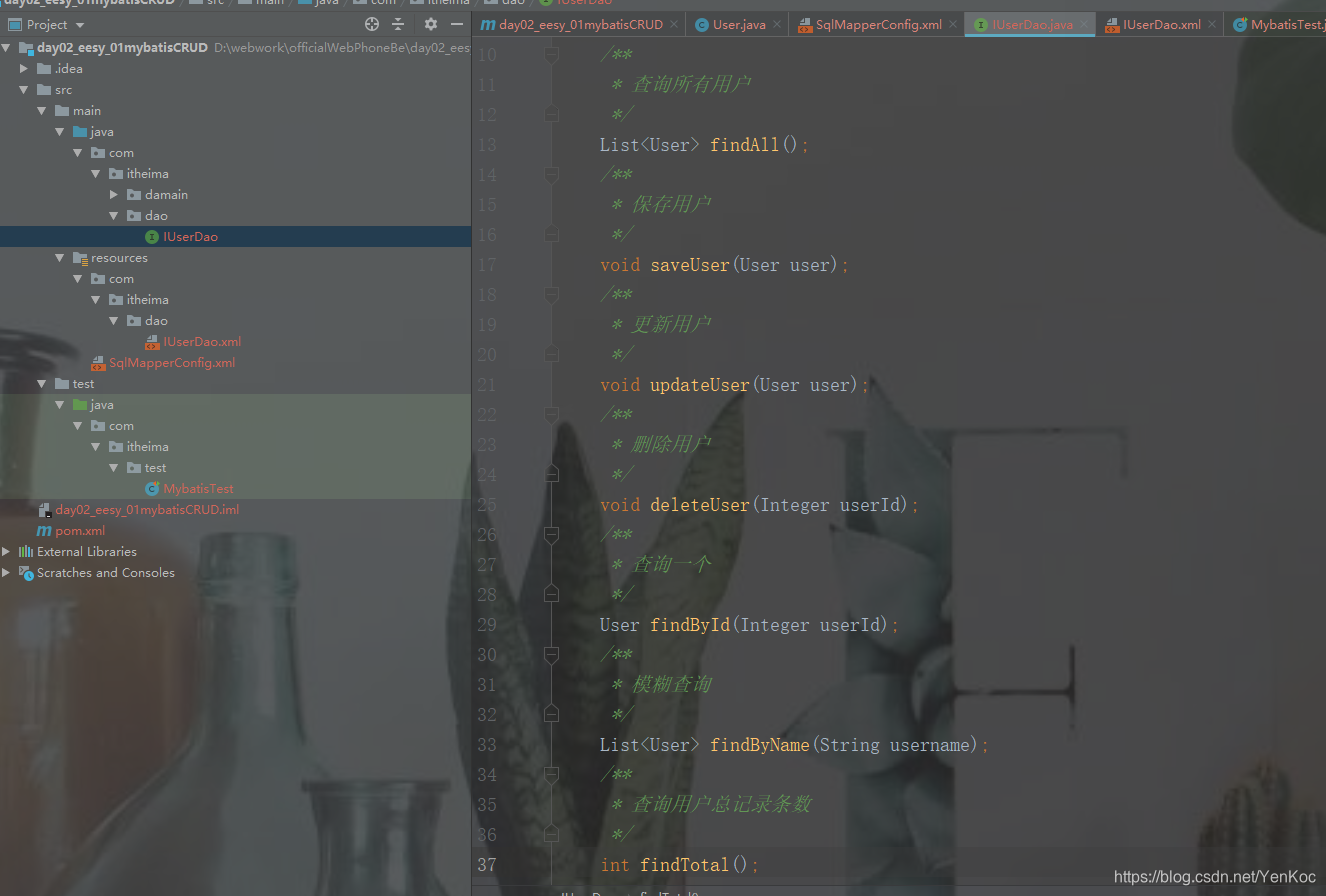Image resolution: width=1326 pixels, height=896 pixels.
Task: Click the green test java folder icon
Action: tap(80, 405)
